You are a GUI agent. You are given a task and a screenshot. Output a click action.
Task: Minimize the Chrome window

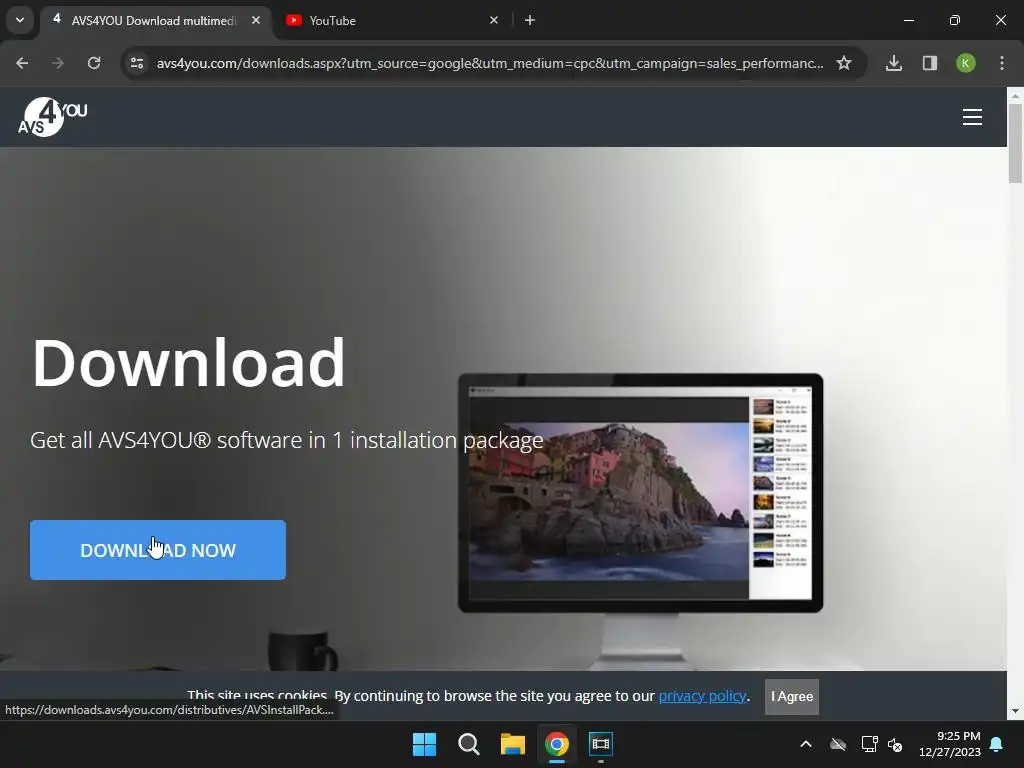[x=908, y=20]
